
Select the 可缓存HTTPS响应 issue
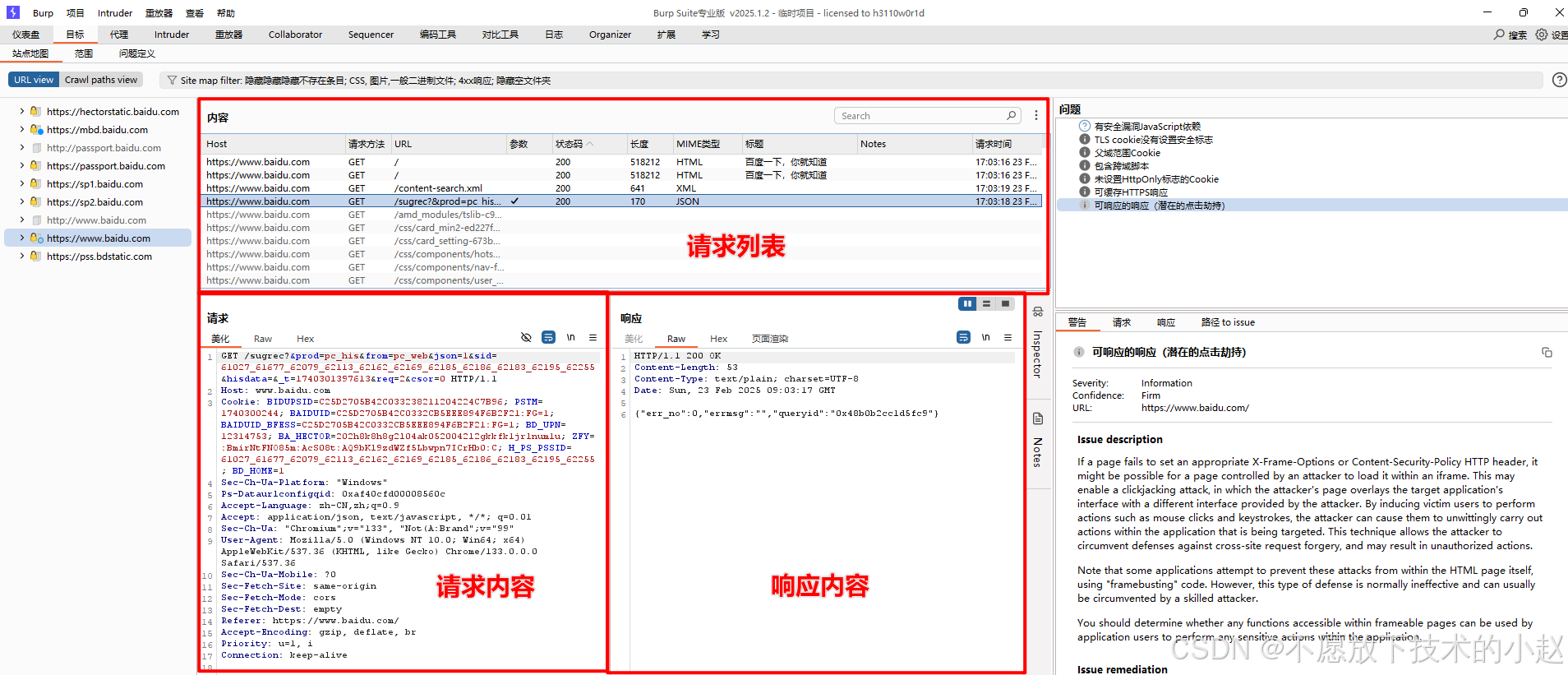(x=1131, y=192)
